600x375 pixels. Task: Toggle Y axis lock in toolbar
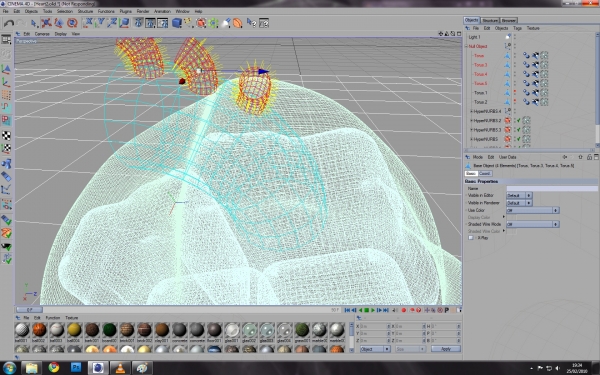pyautogui.click(x=100, y=23)
